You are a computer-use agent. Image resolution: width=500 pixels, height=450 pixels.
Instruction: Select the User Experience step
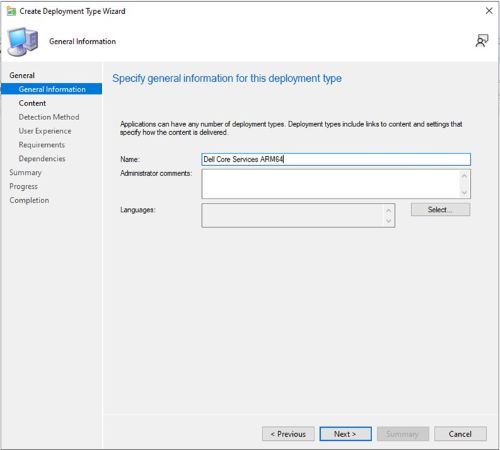tap(45, 131)
